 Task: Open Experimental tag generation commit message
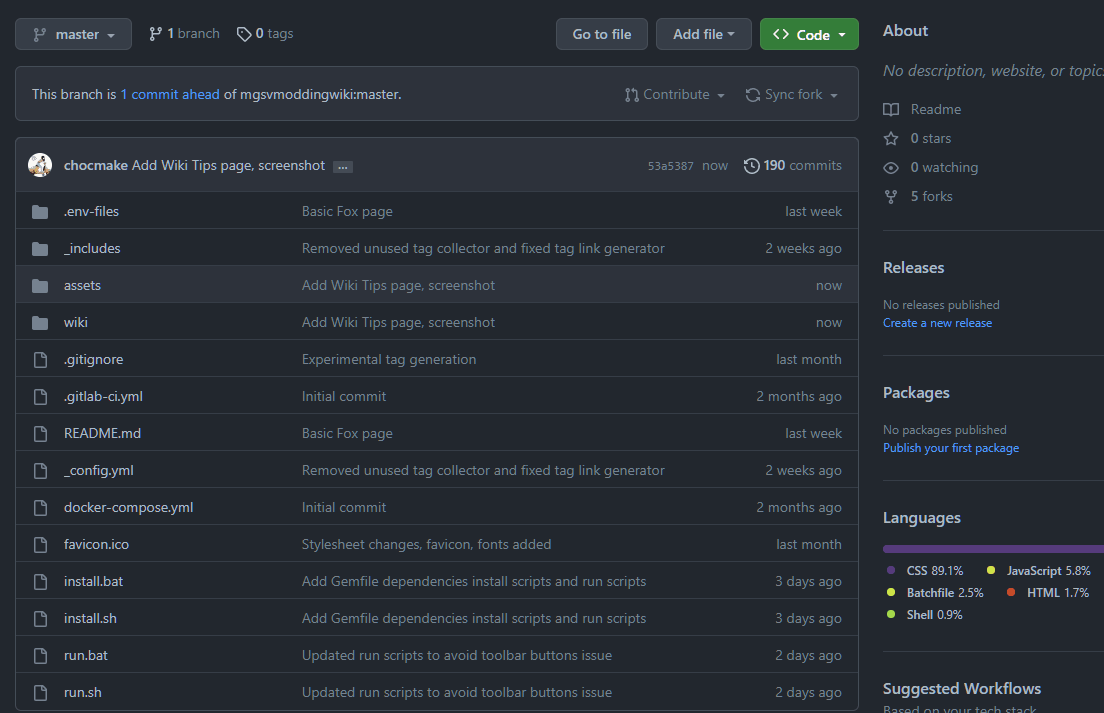pos(389,359)
